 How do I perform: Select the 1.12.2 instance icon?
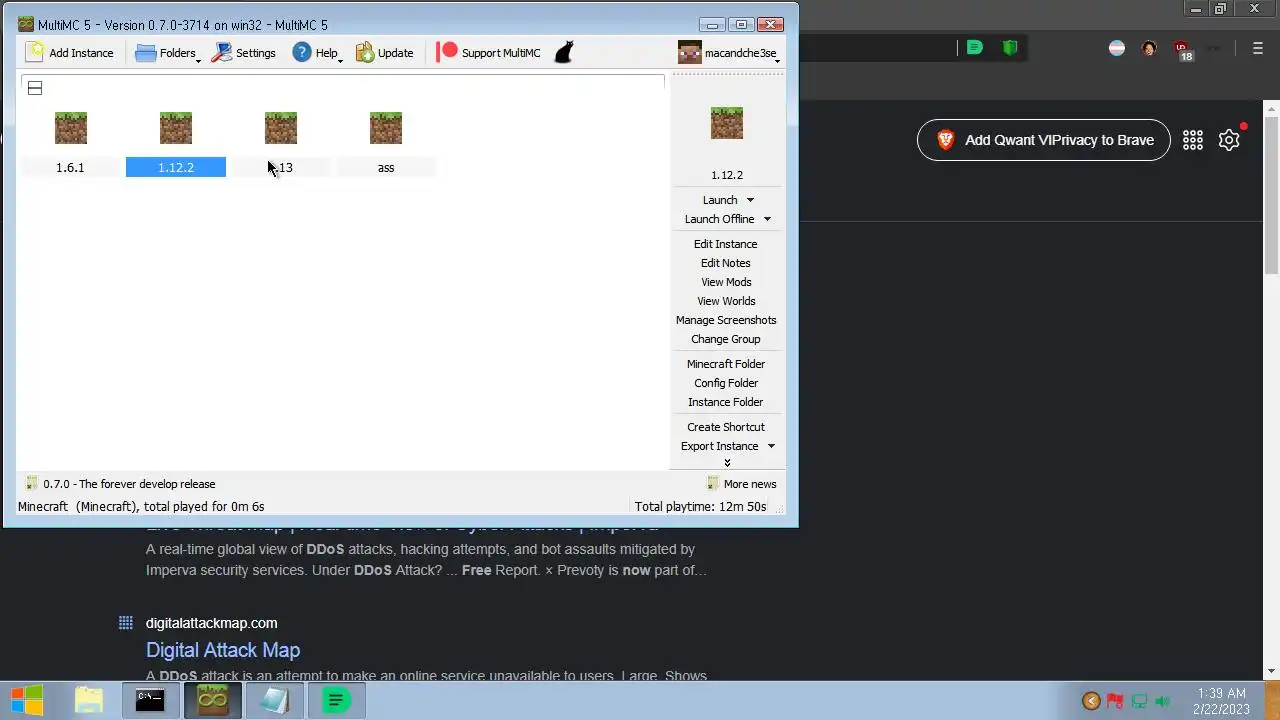(x=176, y=128)
